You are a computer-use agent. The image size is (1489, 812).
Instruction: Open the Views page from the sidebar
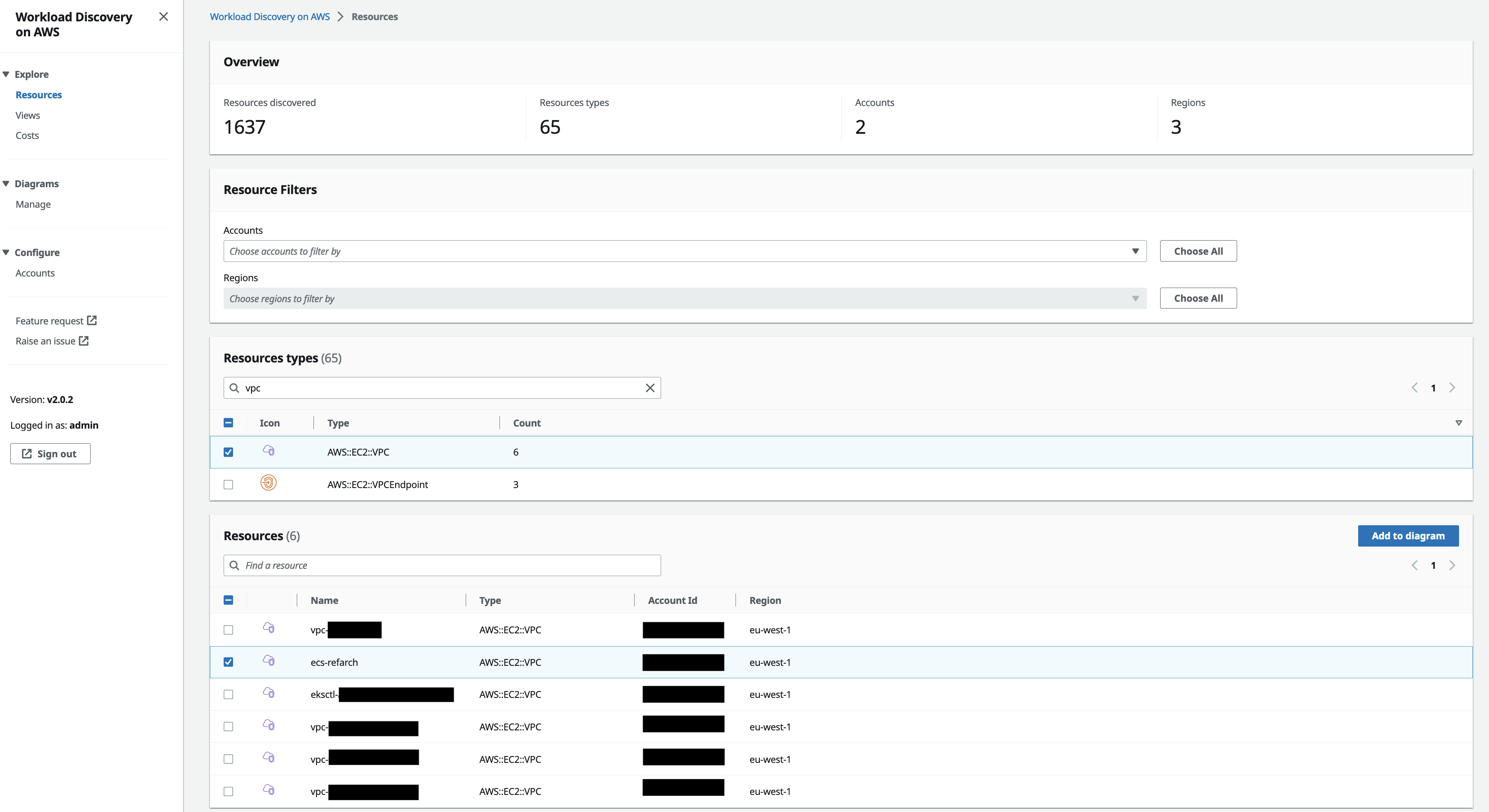27,115
